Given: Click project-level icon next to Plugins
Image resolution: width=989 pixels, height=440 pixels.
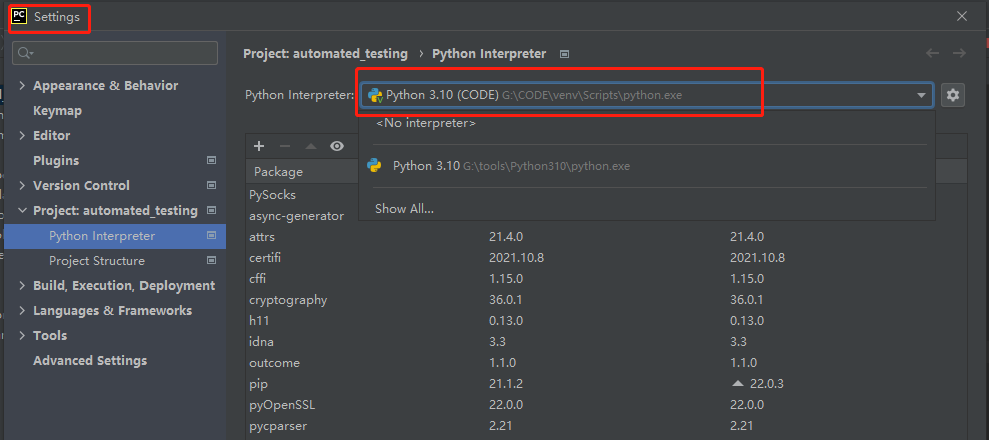Looking at the screenshot, I should point(211,161).
